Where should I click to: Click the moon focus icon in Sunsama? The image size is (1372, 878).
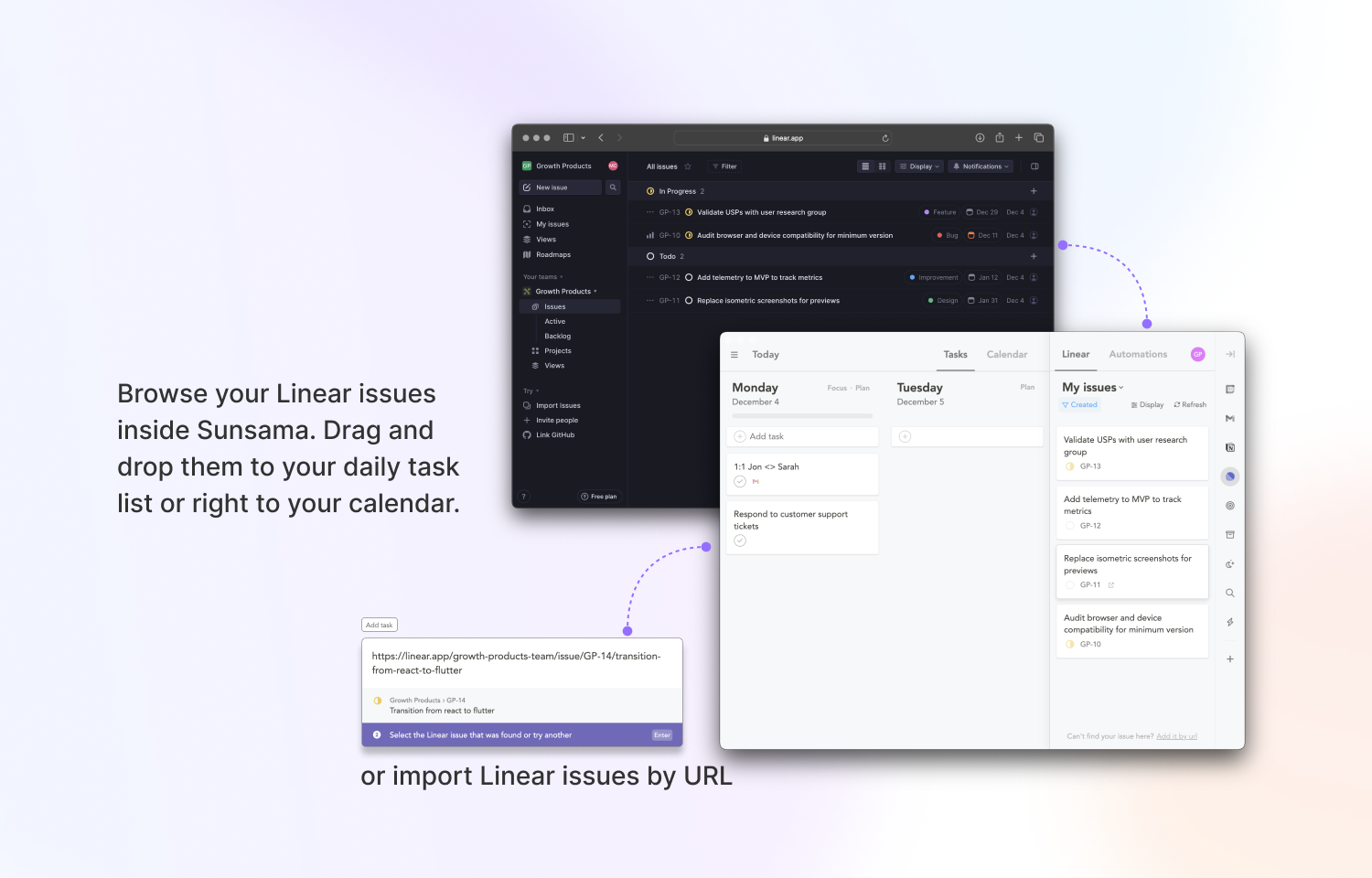(1230, 564)
